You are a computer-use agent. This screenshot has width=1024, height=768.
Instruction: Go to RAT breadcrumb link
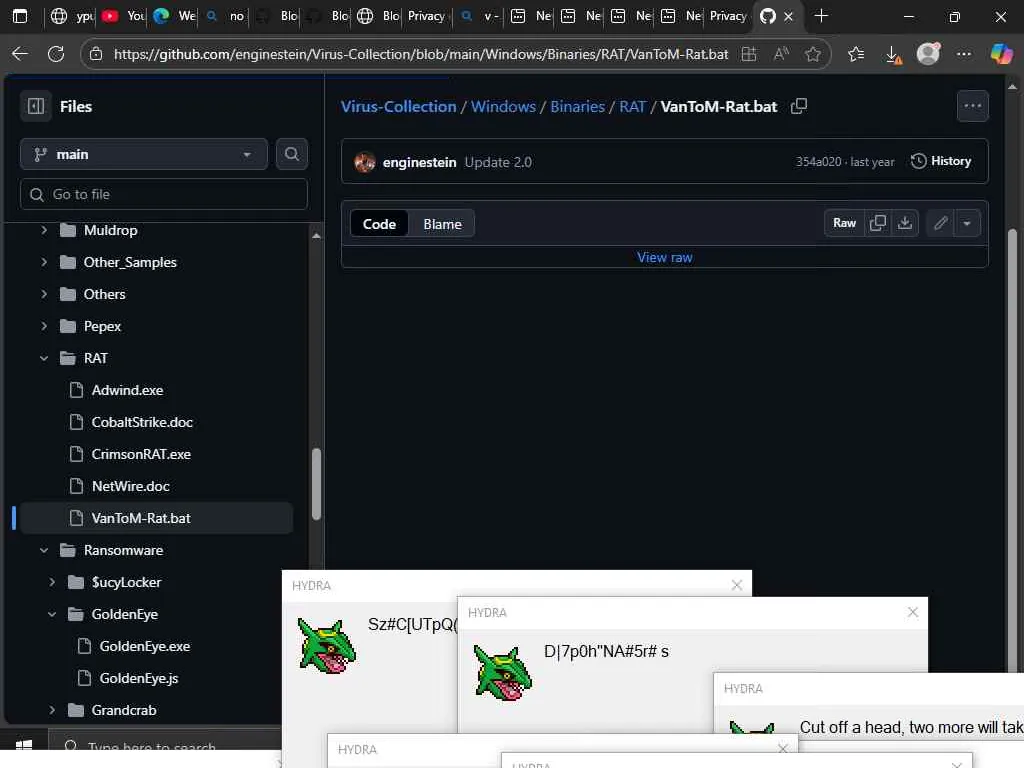point(632,106)
